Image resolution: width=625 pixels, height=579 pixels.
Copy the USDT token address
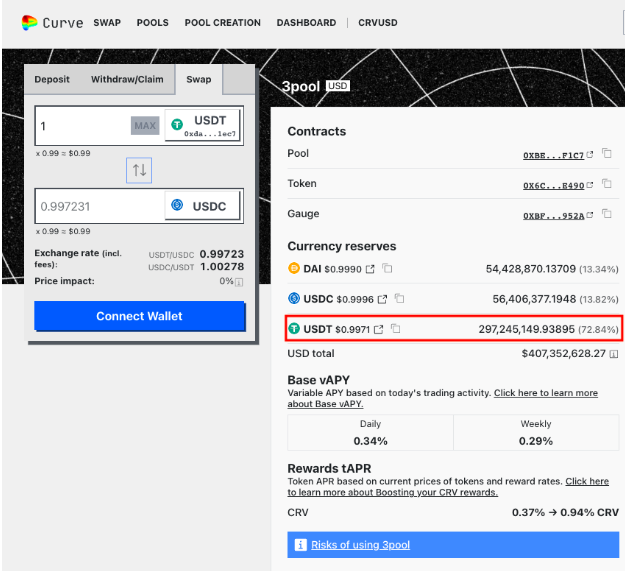[395, 328]
